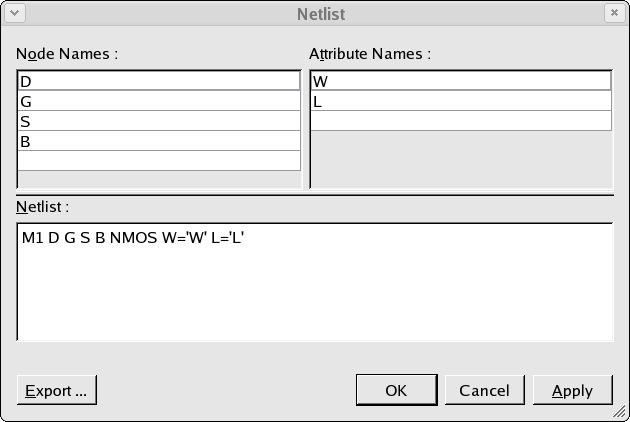The width and height of the screenshot is (630, 422).
Task: Select the S node name entry
Action: tap(159, 121)
